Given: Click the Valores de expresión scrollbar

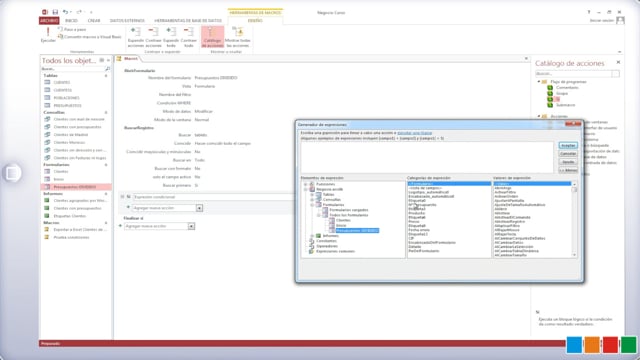Looking at the screenshot, I should (x=574, y=220).
